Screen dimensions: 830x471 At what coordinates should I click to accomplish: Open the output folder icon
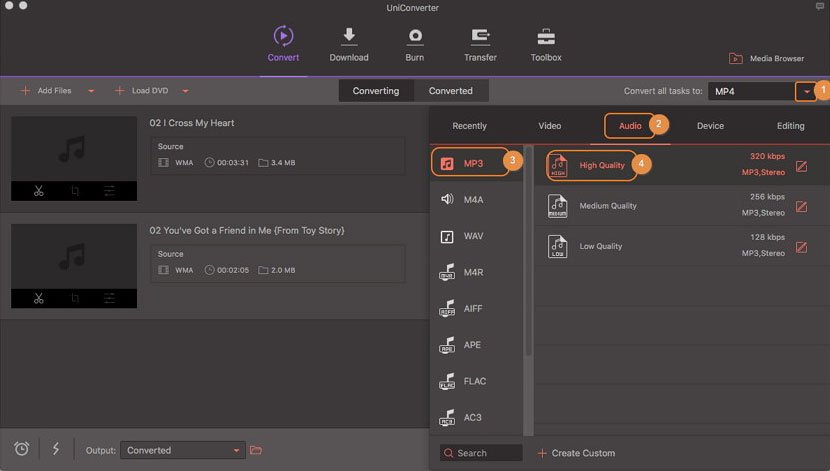click(x=256, y=450)
